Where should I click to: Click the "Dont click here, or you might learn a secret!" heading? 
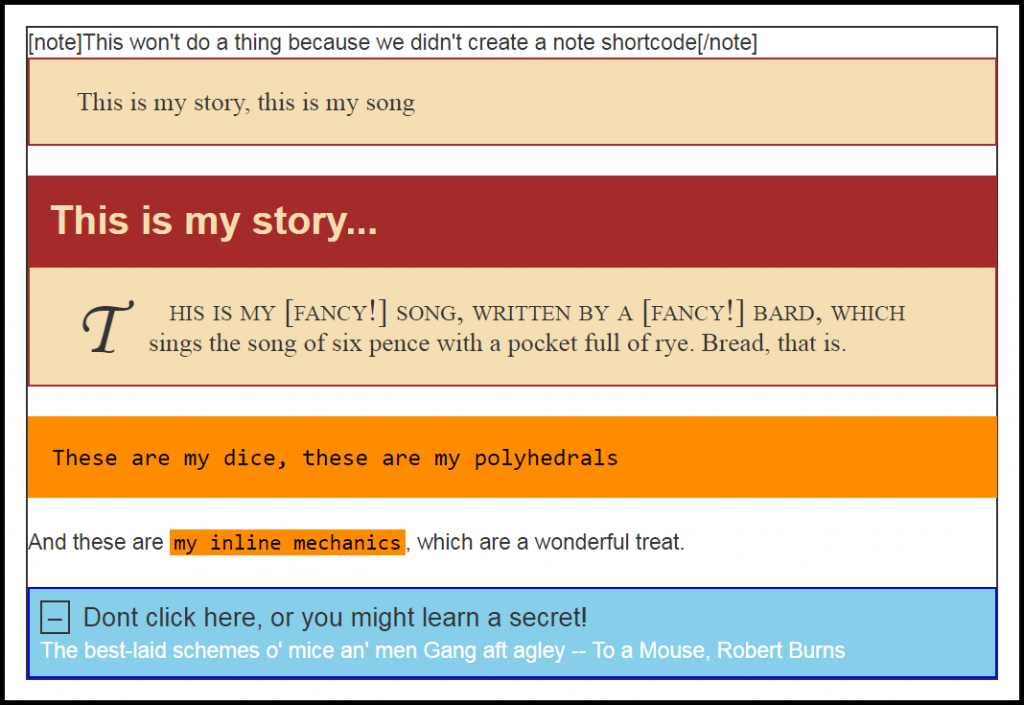click(x=335, y=617)
